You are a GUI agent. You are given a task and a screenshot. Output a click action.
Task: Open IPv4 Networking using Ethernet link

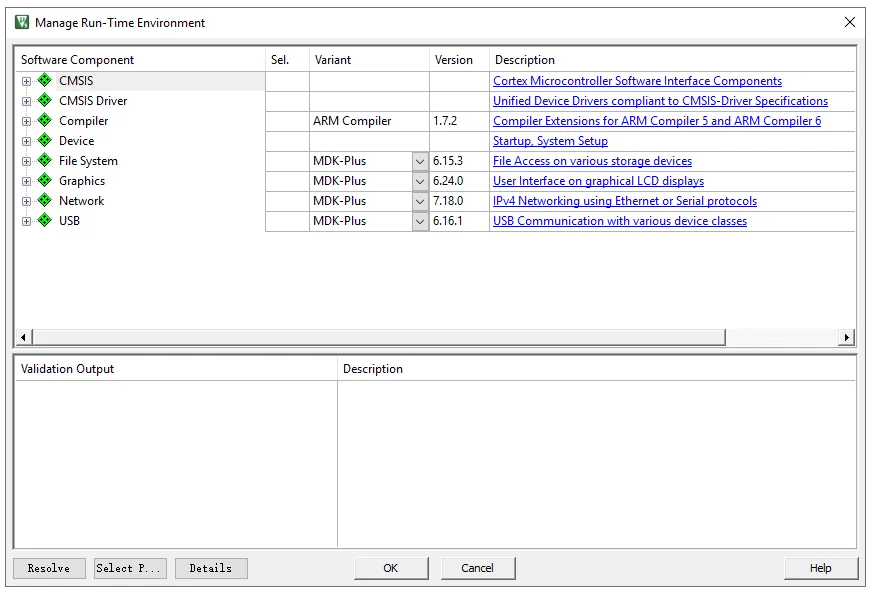pyautogui.click(x=625, y=201)
